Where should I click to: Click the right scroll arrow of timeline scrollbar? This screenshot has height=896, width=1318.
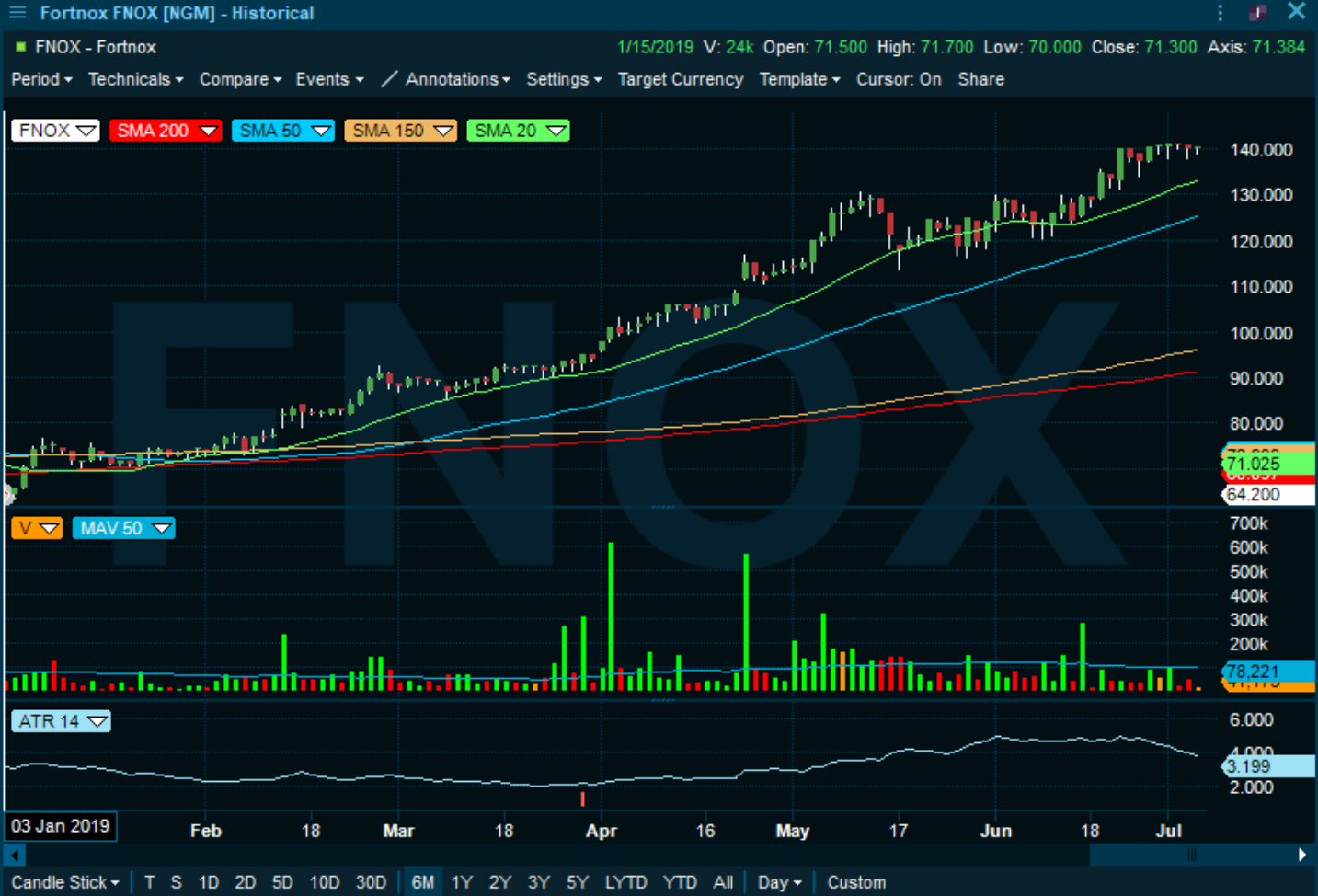(x=1301, y=855)
